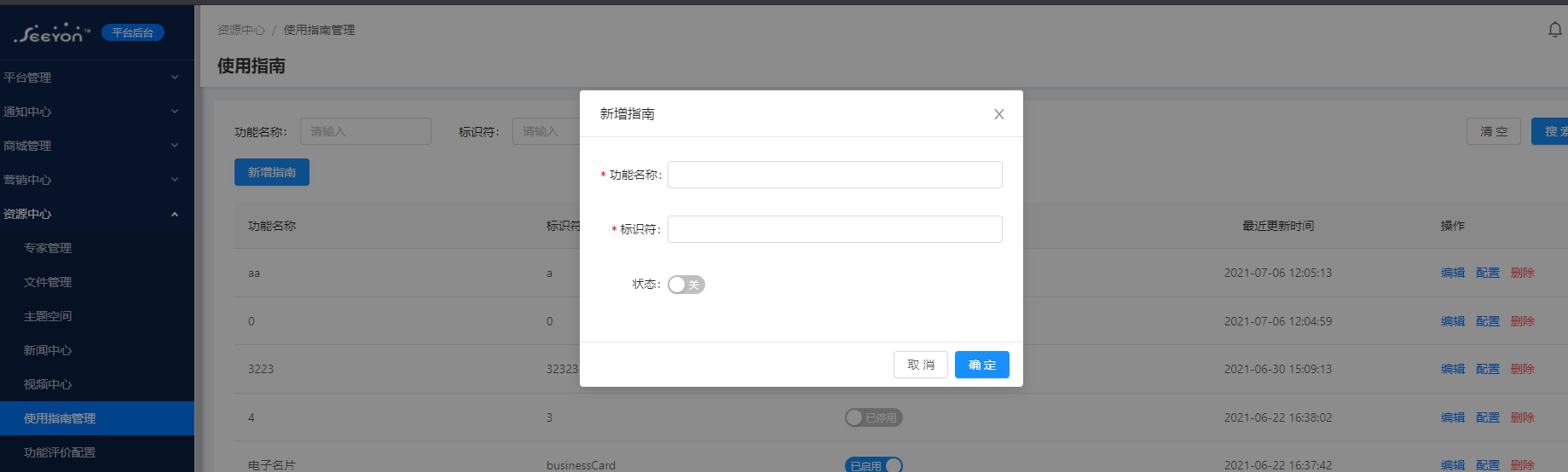Click 取消 button in dialog
The width and height of the screenshot is (1568, 472).
[921, 365]
